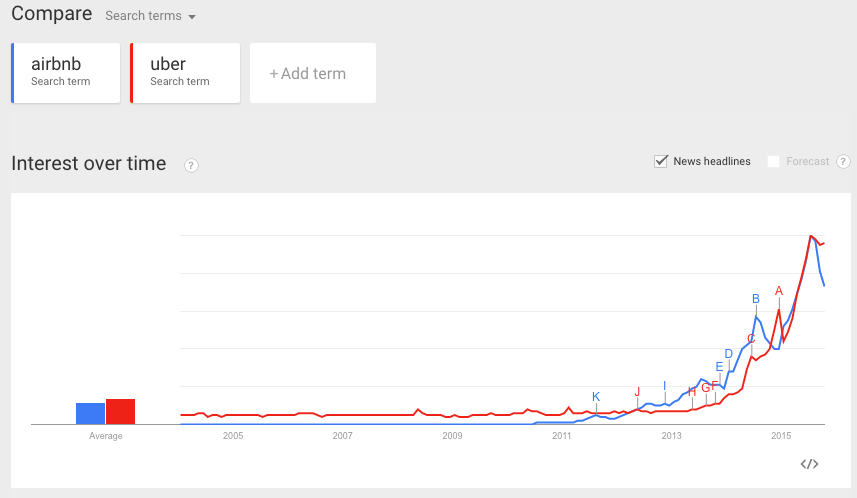Select headline marker J on red line
Screen dimensions: 857x498
coord(637,392)
